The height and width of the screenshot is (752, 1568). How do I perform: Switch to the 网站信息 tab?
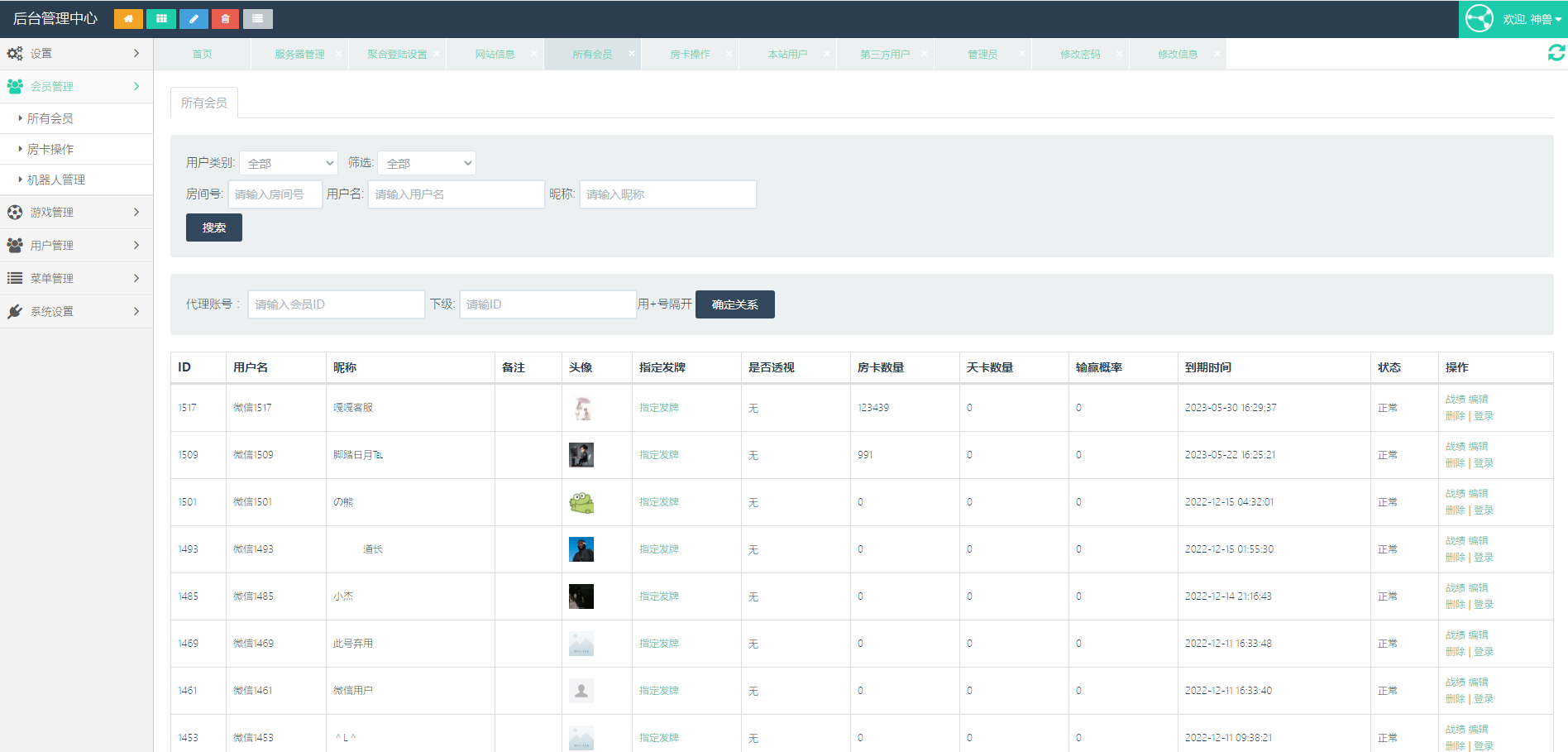(495, 55)
